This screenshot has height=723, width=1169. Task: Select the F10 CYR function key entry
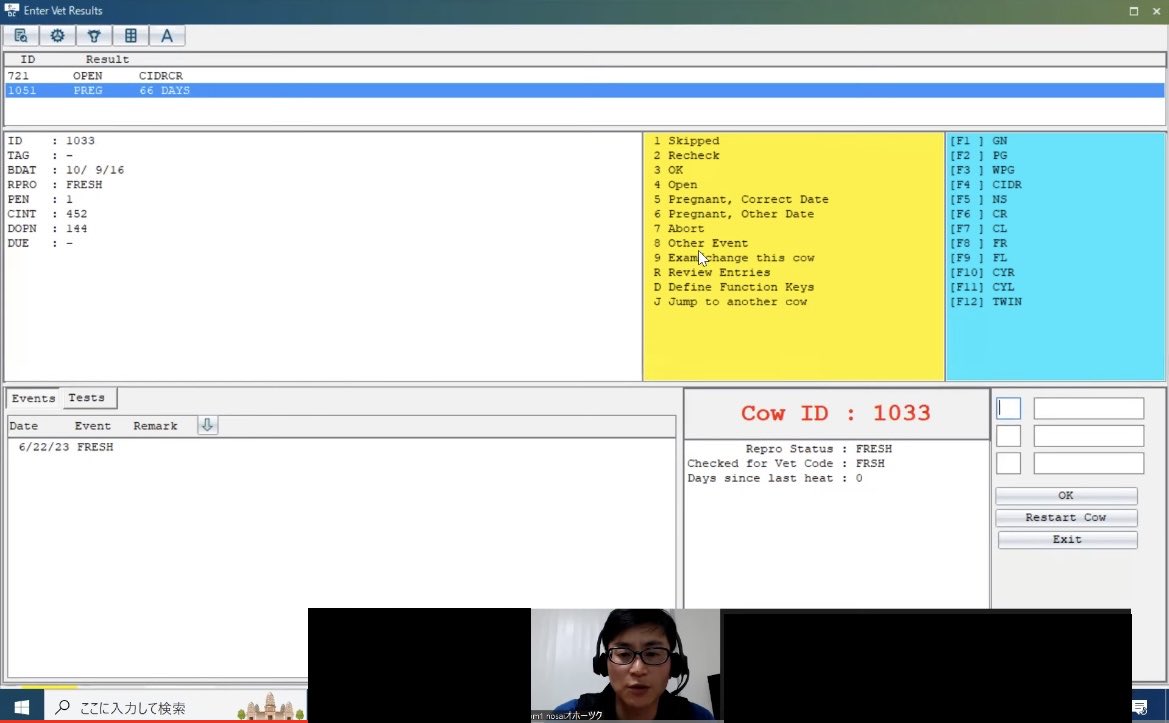[982, 273]
